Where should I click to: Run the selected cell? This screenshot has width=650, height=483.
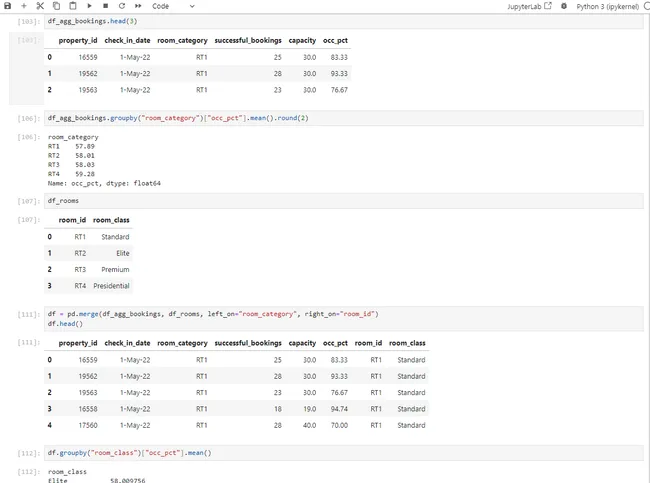point(89,6)
